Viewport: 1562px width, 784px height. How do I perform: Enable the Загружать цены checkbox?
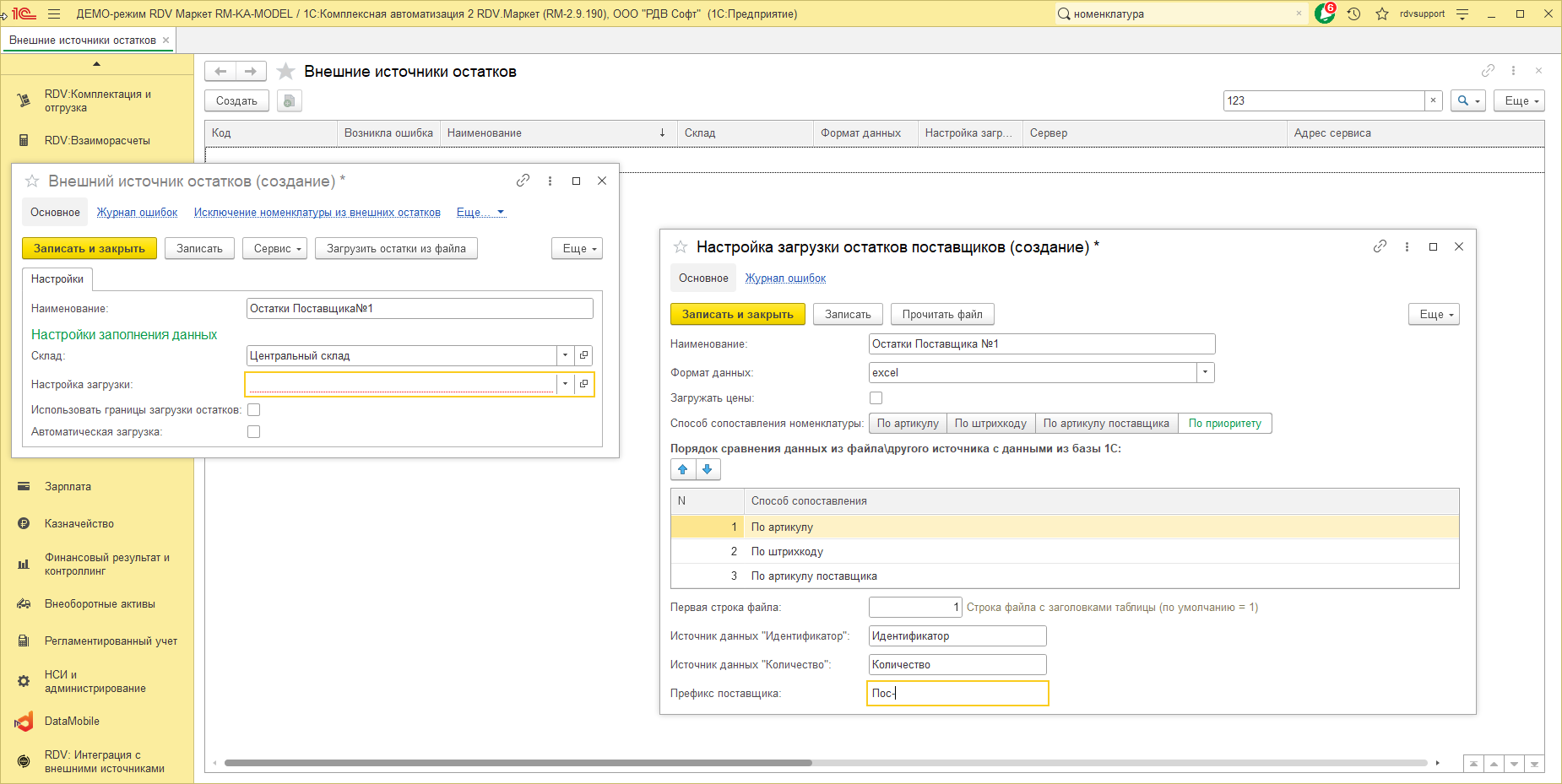coord(876,398)
